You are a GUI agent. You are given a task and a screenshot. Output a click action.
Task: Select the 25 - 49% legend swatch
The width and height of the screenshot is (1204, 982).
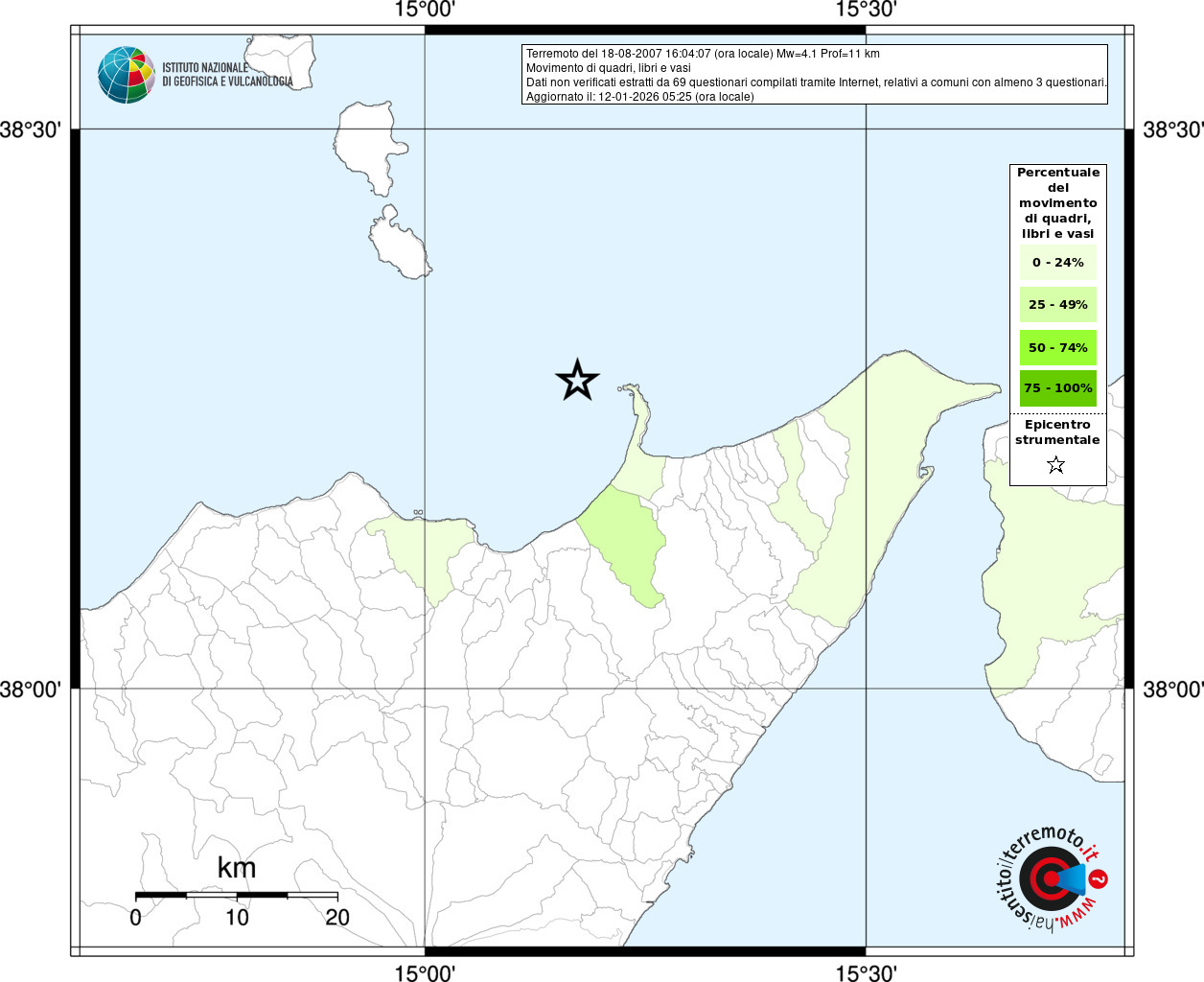coord(1058,304)
